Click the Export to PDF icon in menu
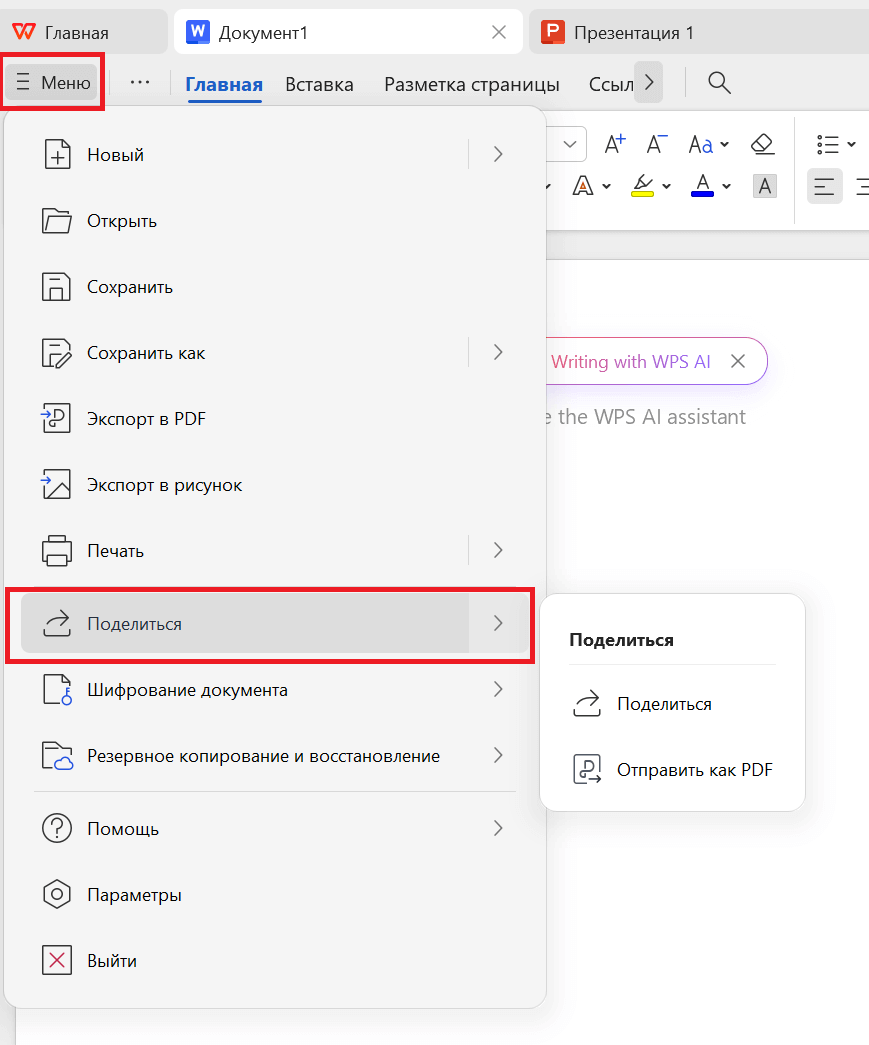 [x=56, y=419]
